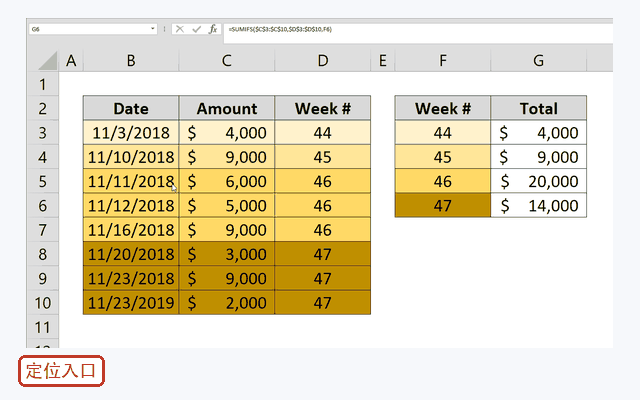
Task: Select row 9 header
Action: coord(42,279)
